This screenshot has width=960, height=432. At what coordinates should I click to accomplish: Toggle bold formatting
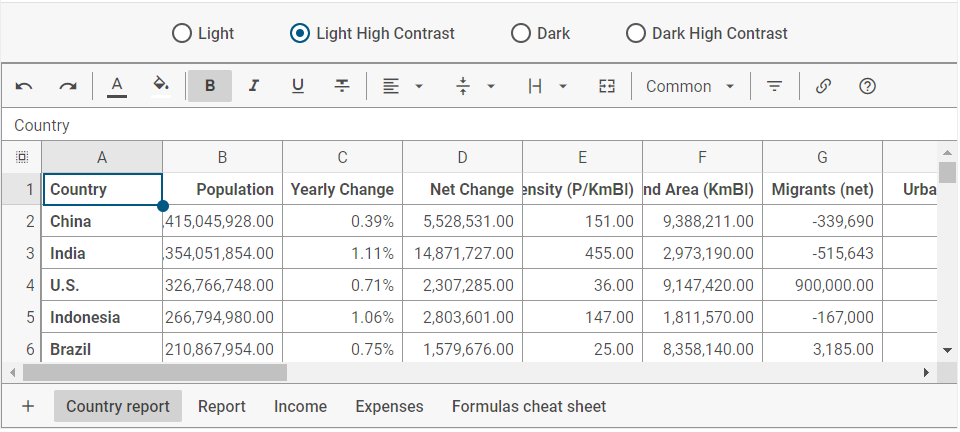(x=210, y=86)
